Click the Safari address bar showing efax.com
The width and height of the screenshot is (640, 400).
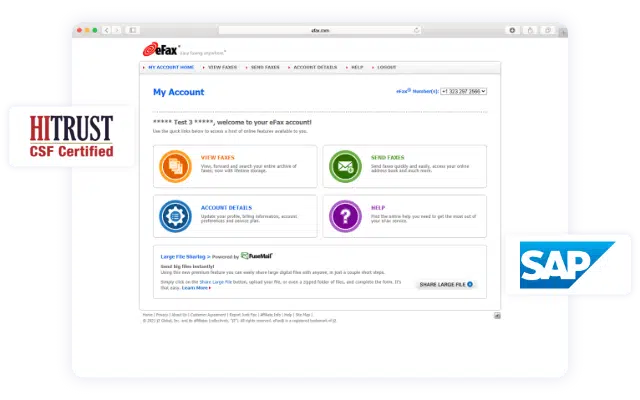click(x=320, y=30)
